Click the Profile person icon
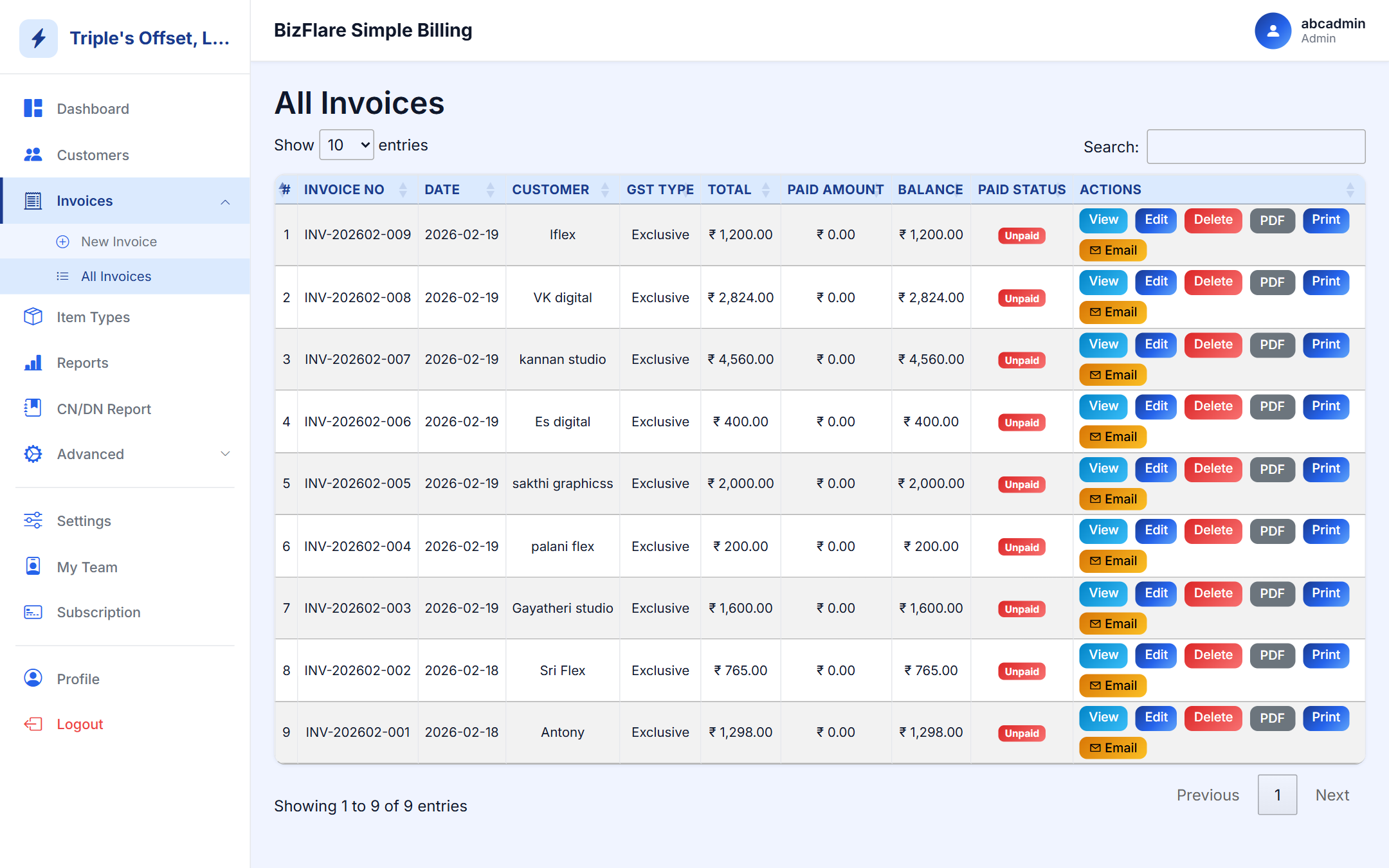The width and height of the screenshot is (1389, 868). tap(33, 678)
